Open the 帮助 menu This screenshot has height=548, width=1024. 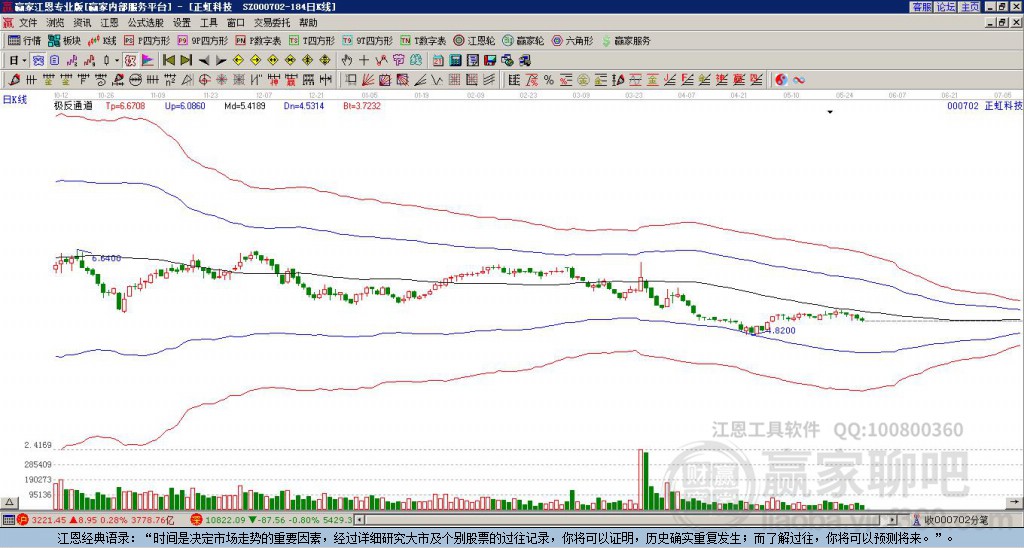point(308,23)
